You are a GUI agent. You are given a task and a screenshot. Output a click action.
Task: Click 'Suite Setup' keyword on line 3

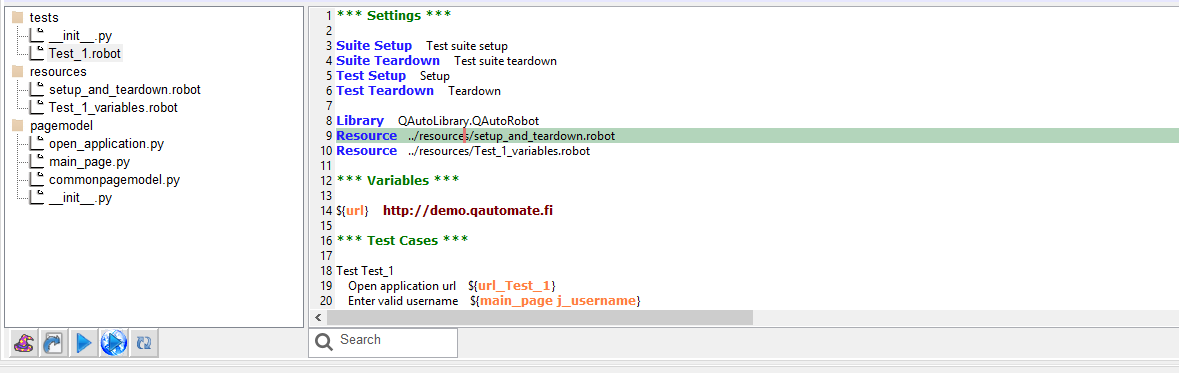[x=374, y=45]
